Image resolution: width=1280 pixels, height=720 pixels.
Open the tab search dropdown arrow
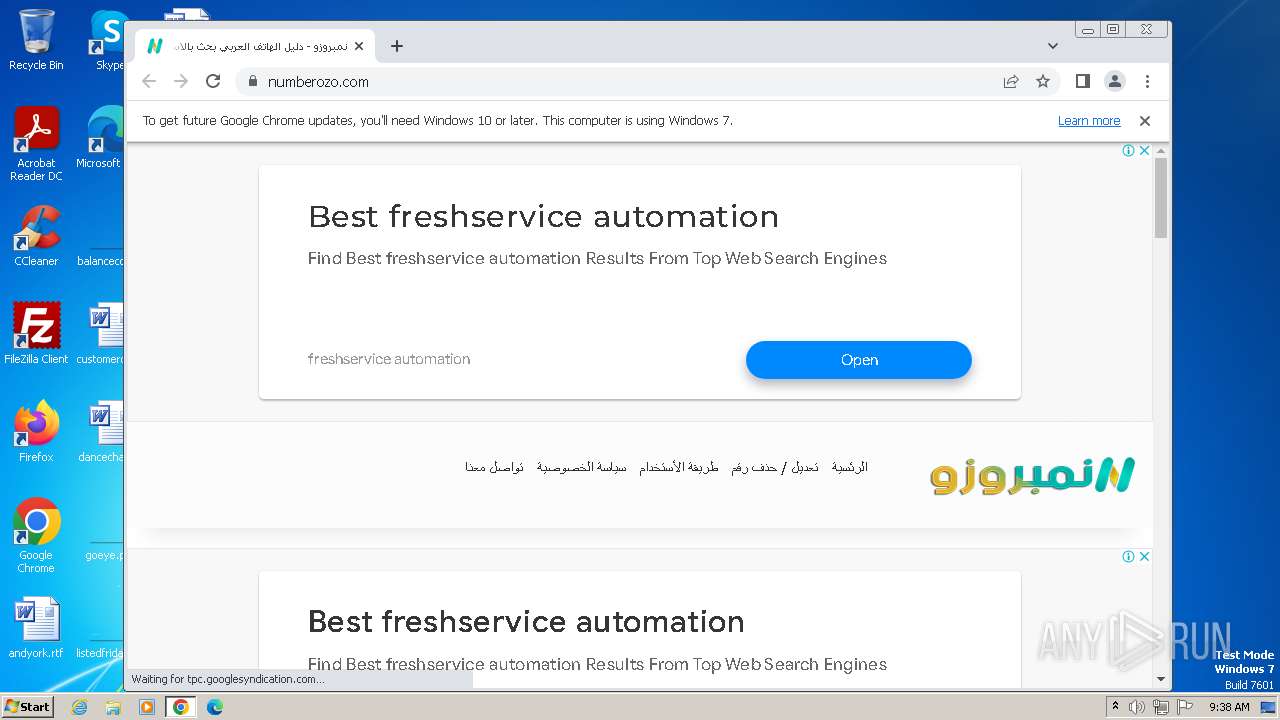pos(1052,46)
